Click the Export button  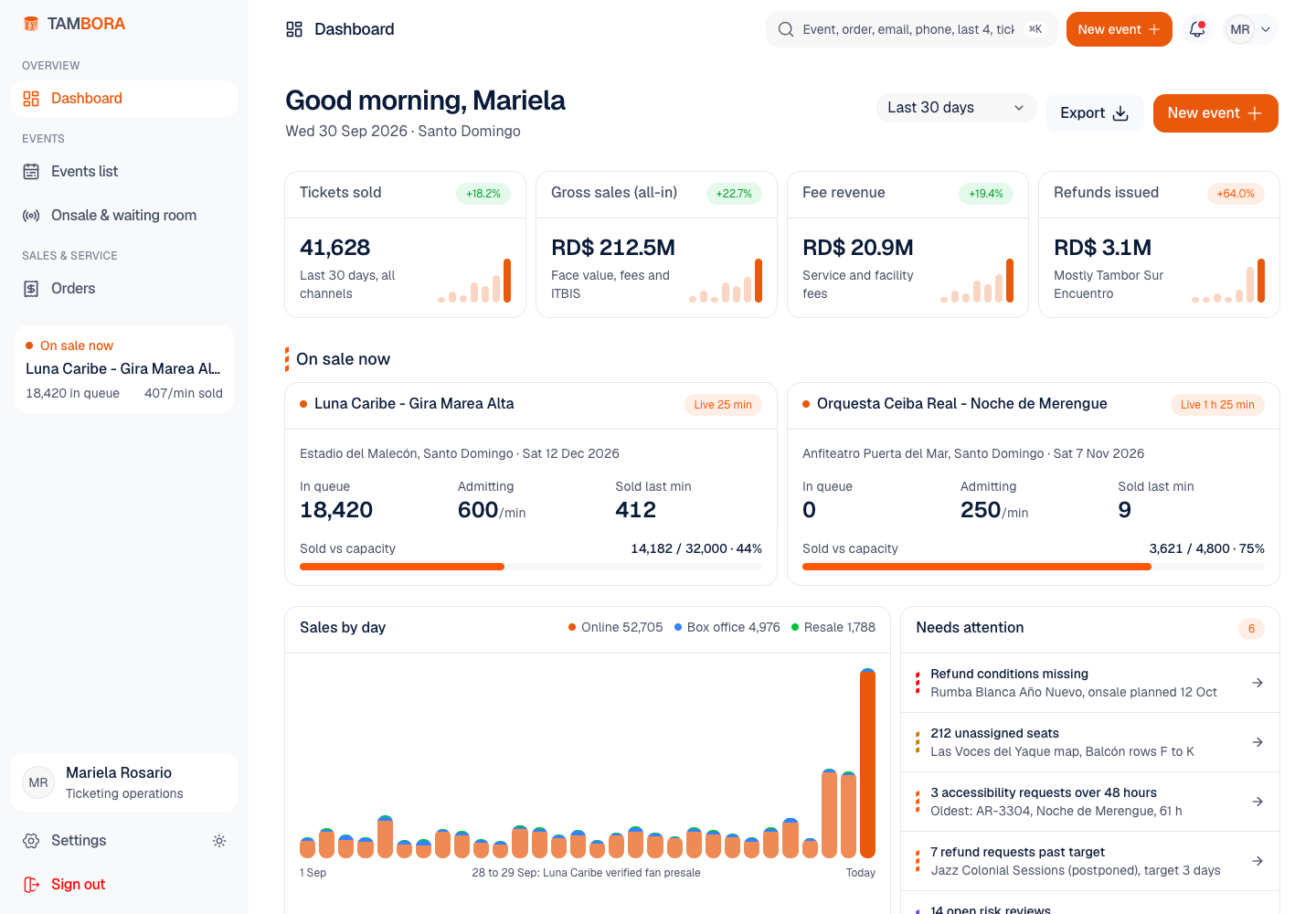pyautogui.click(x=1094, y=113)
